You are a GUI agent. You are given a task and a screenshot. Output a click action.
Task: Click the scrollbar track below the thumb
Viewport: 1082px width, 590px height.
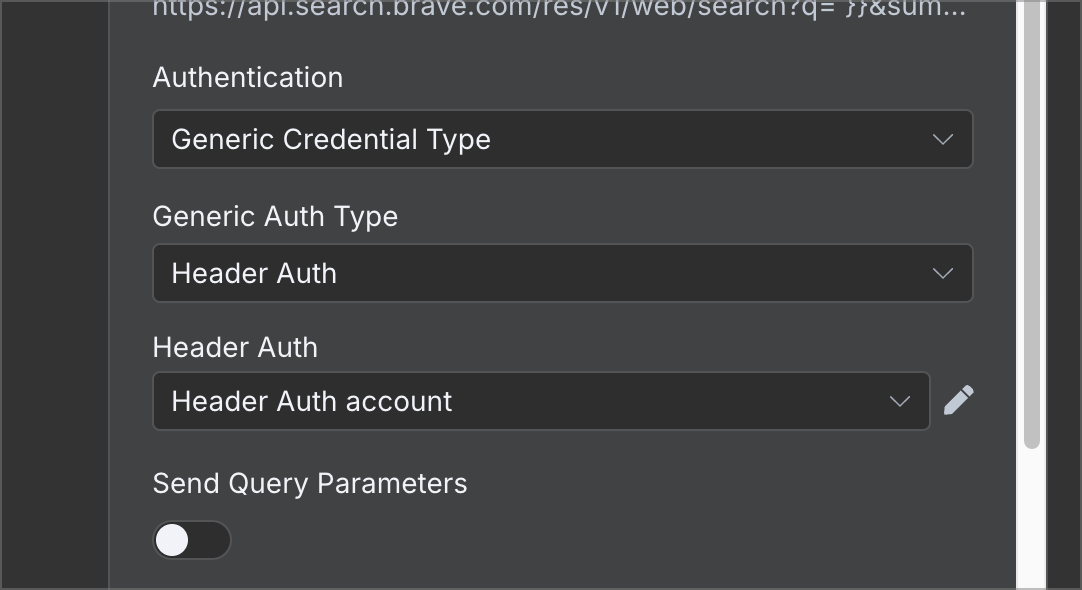click(x=1032, y=519)
